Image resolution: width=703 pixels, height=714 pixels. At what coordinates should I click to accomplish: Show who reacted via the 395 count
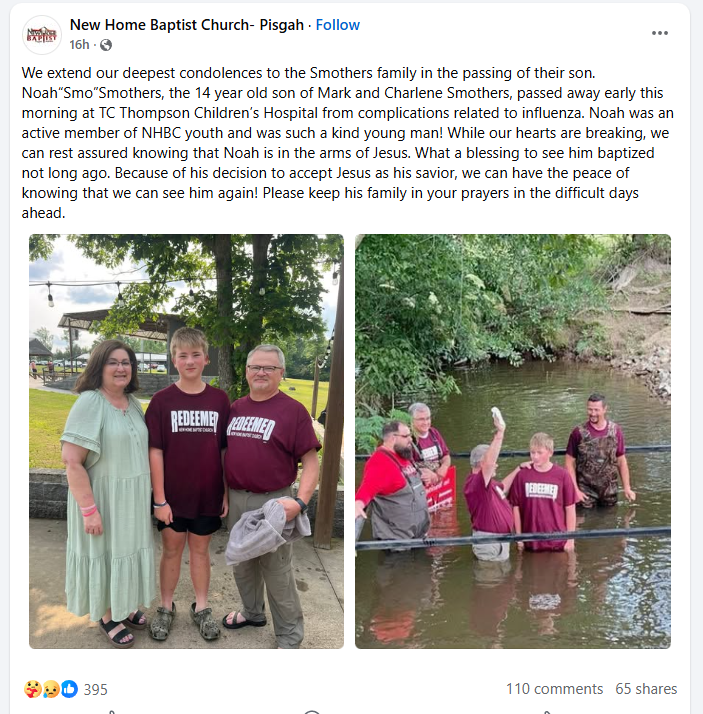pos(96,689)
